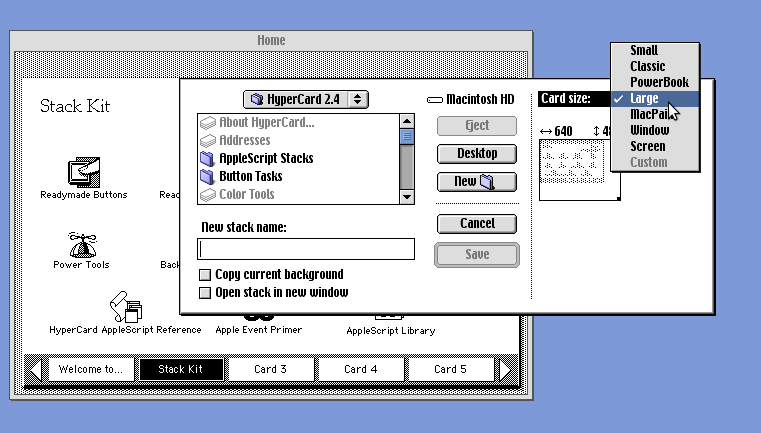761x433 pixels.
Task: Click the file list scrollbar thumb
Action: pyautogui.click(x=407, y=136)
